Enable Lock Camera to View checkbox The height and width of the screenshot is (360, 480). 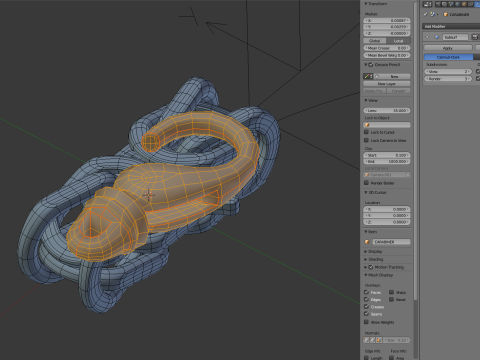(366, 140)
